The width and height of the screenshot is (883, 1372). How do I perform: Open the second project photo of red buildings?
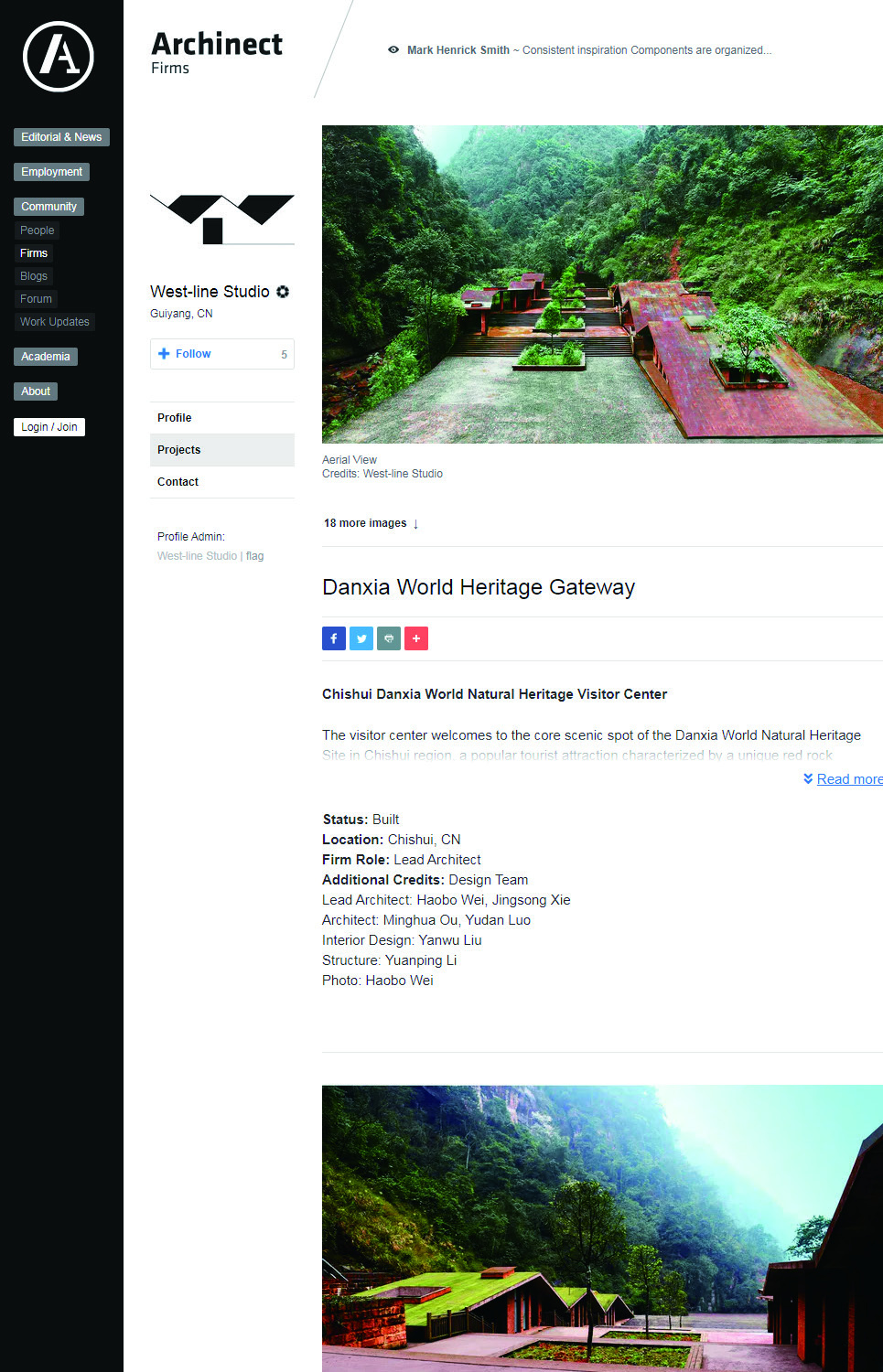coord(602,1228)
